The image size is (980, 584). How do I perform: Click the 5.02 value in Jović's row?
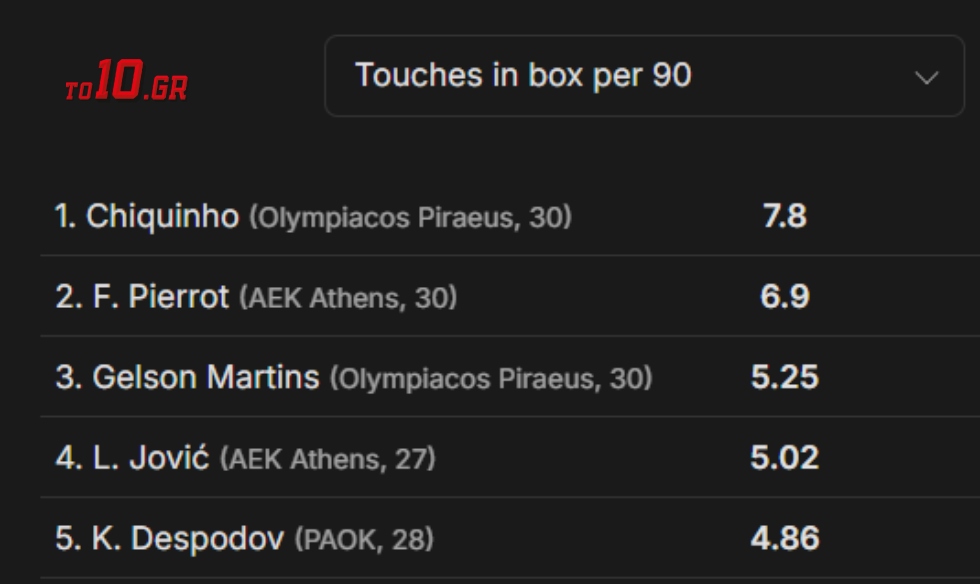pos(784,459)
